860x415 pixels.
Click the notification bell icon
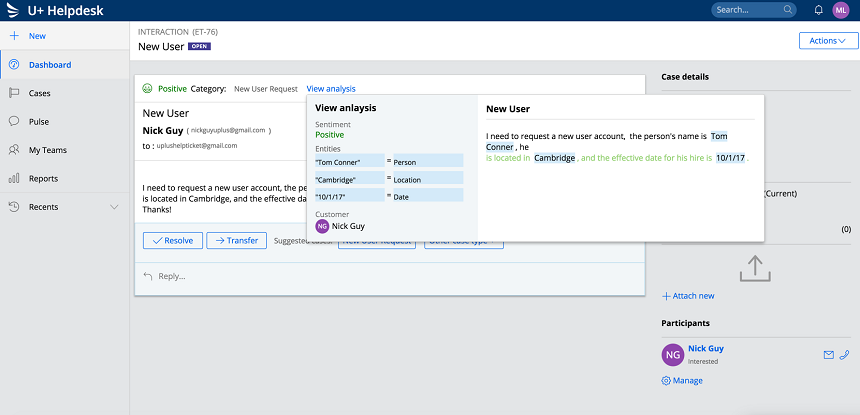(819, 10)
